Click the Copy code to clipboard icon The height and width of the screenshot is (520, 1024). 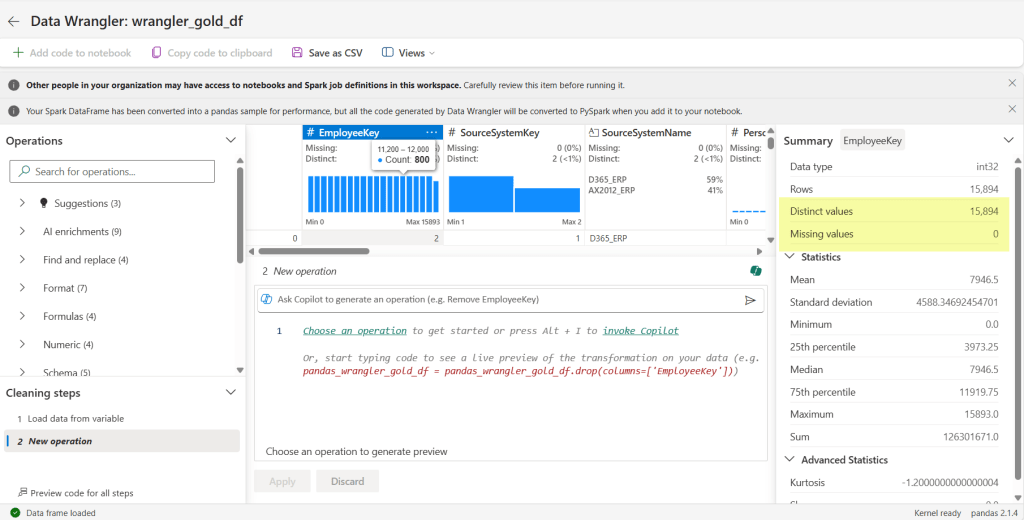click(x=156, y=53)
